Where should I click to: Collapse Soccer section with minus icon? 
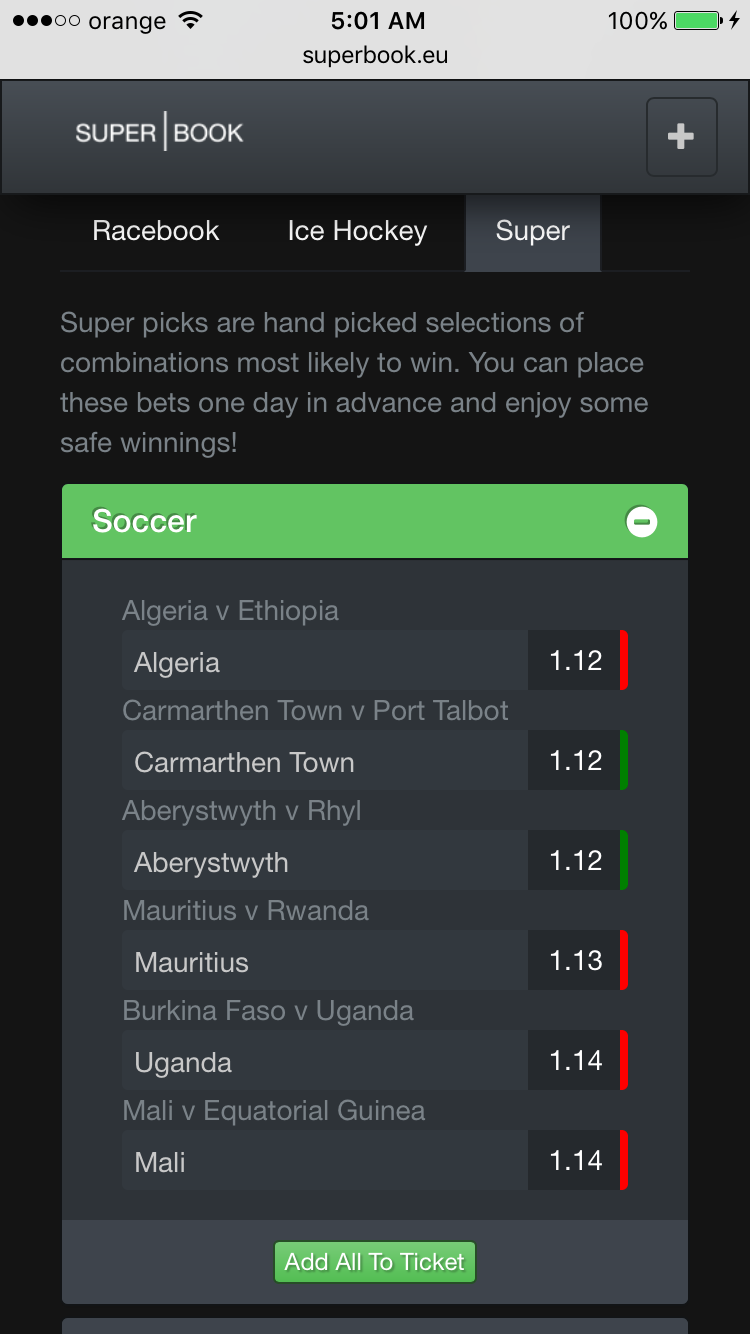click(x=641, y=521)
